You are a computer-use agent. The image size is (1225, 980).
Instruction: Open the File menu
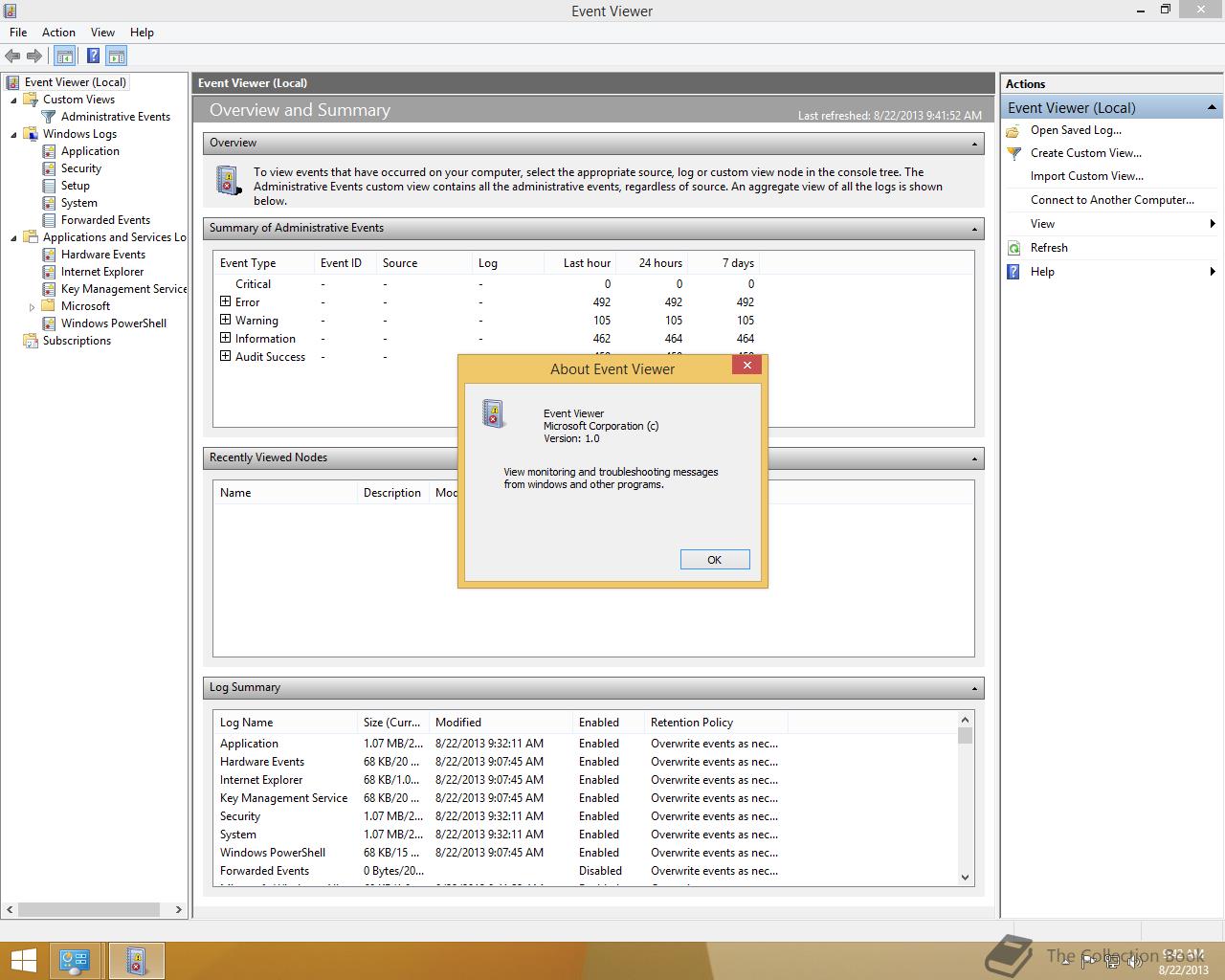point(18,33)
